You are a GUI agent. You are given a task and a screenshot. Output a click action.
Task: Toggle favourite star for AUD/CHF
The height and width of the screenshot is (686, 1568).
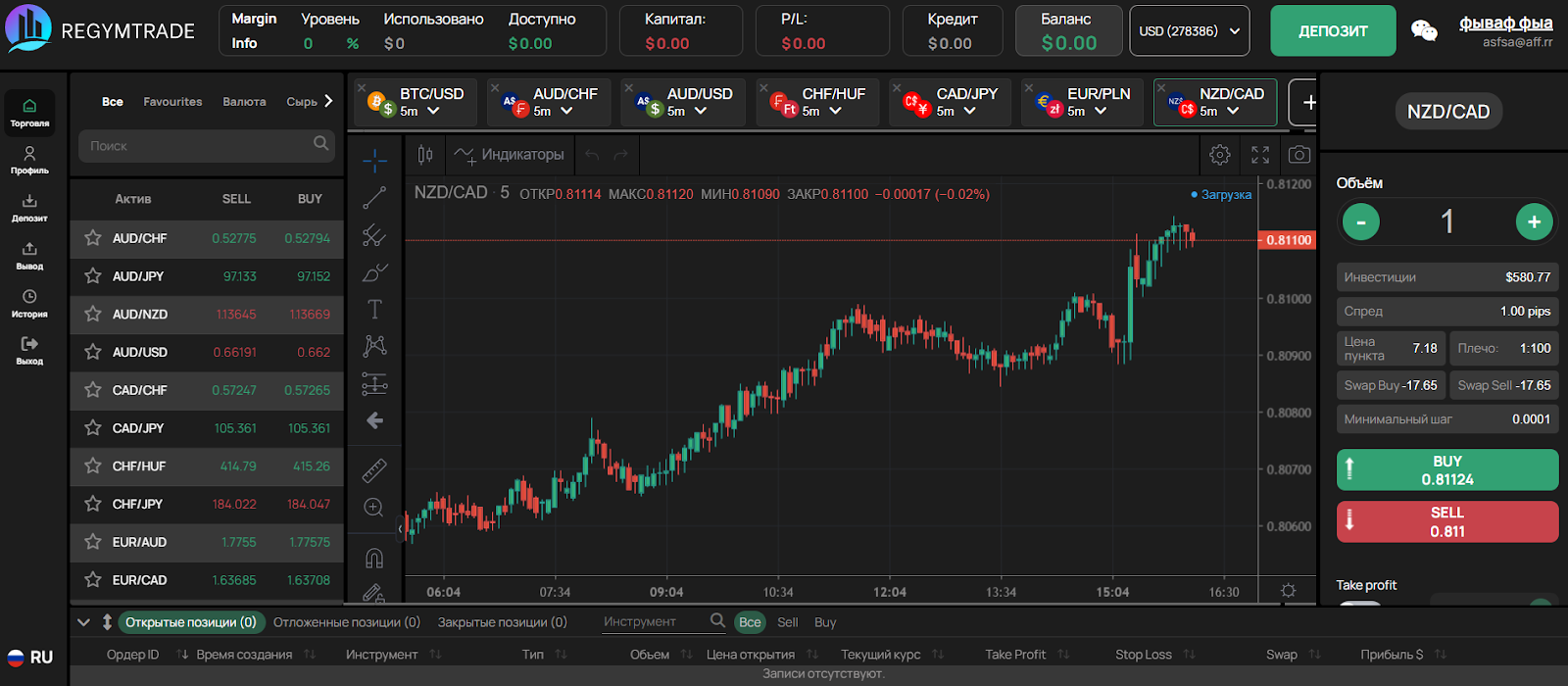click(x=93, y=238)
